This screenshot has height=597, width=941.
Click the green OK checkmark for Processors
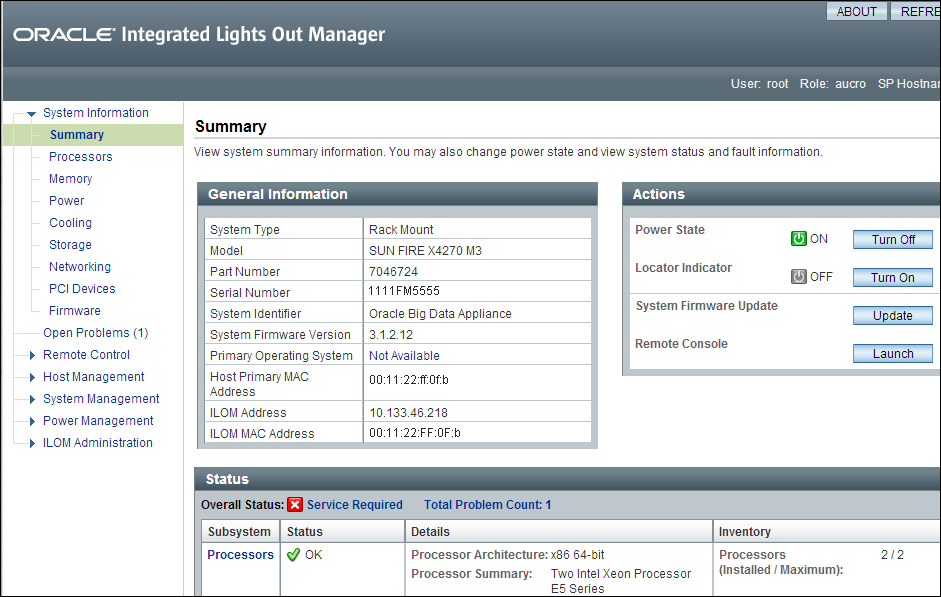(x=293, y=555)
